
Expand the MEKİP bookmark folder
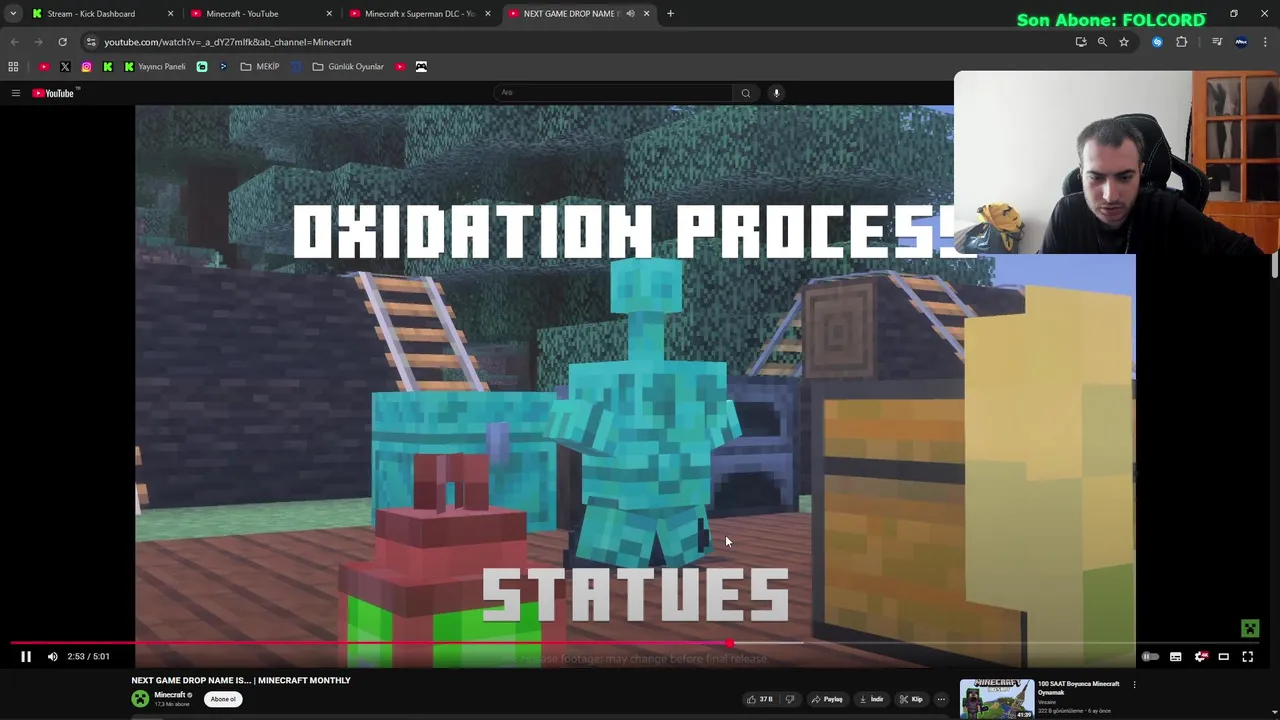pos(260,67)
